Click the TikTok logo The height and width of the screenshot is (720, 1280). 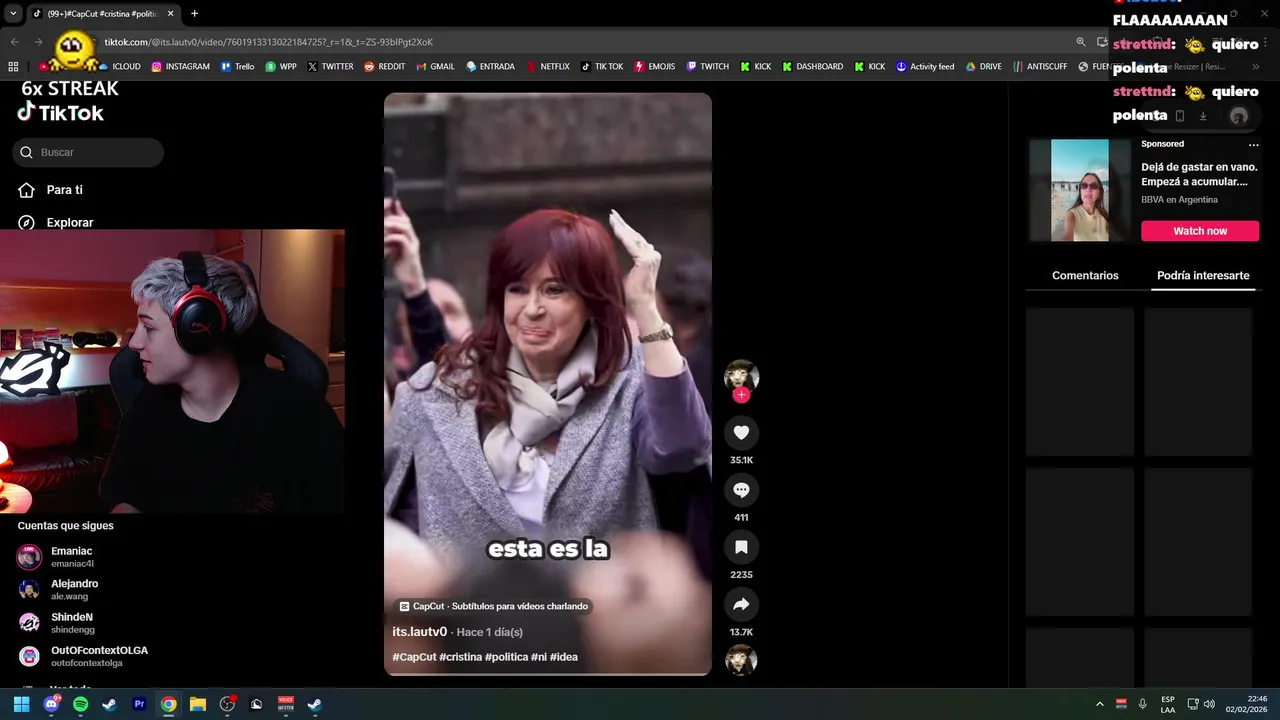(x=61, y=113)
